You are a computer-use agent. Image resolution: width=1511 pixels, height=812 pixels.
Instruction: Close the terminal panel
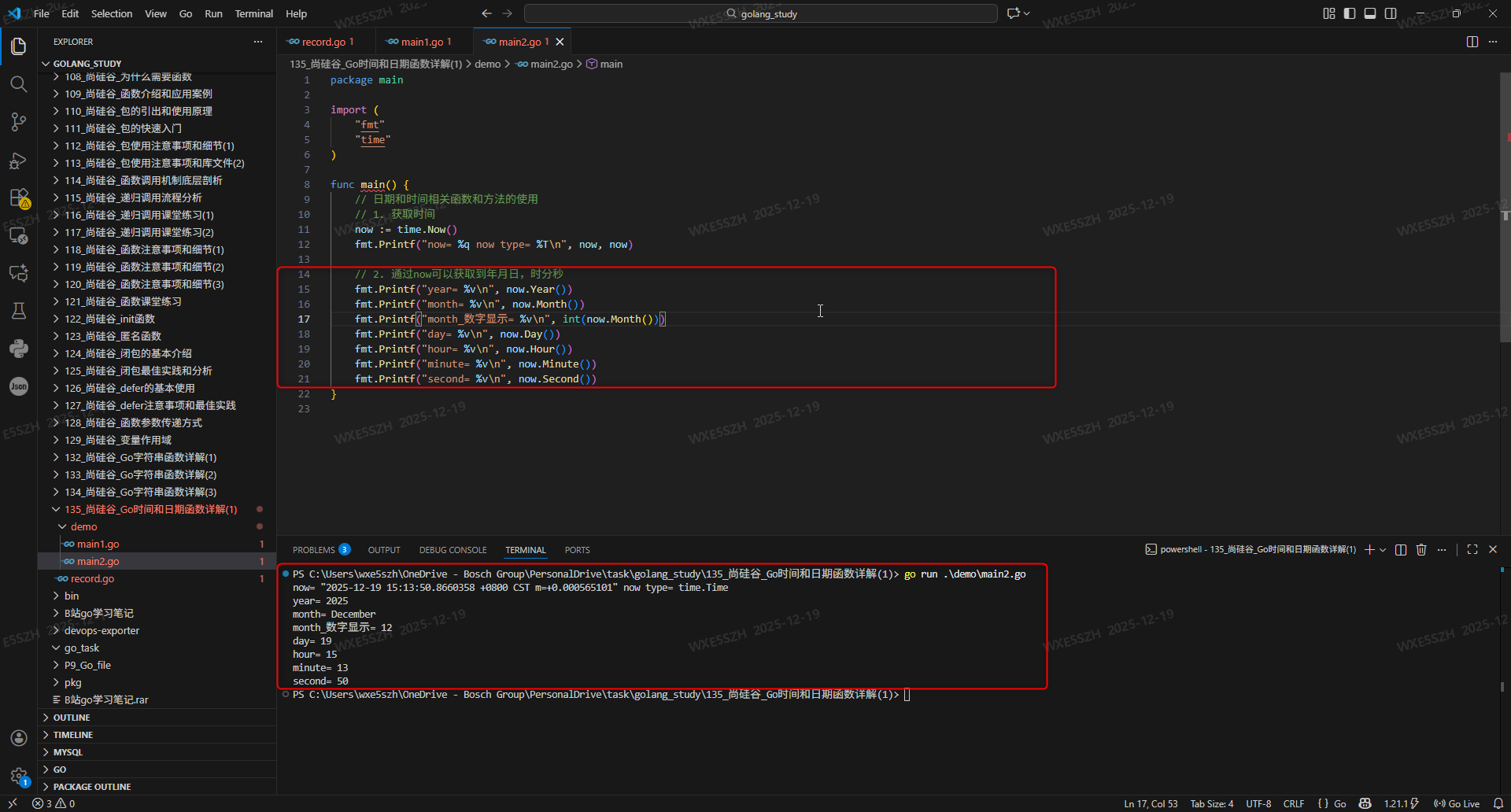coord(1493,550)
